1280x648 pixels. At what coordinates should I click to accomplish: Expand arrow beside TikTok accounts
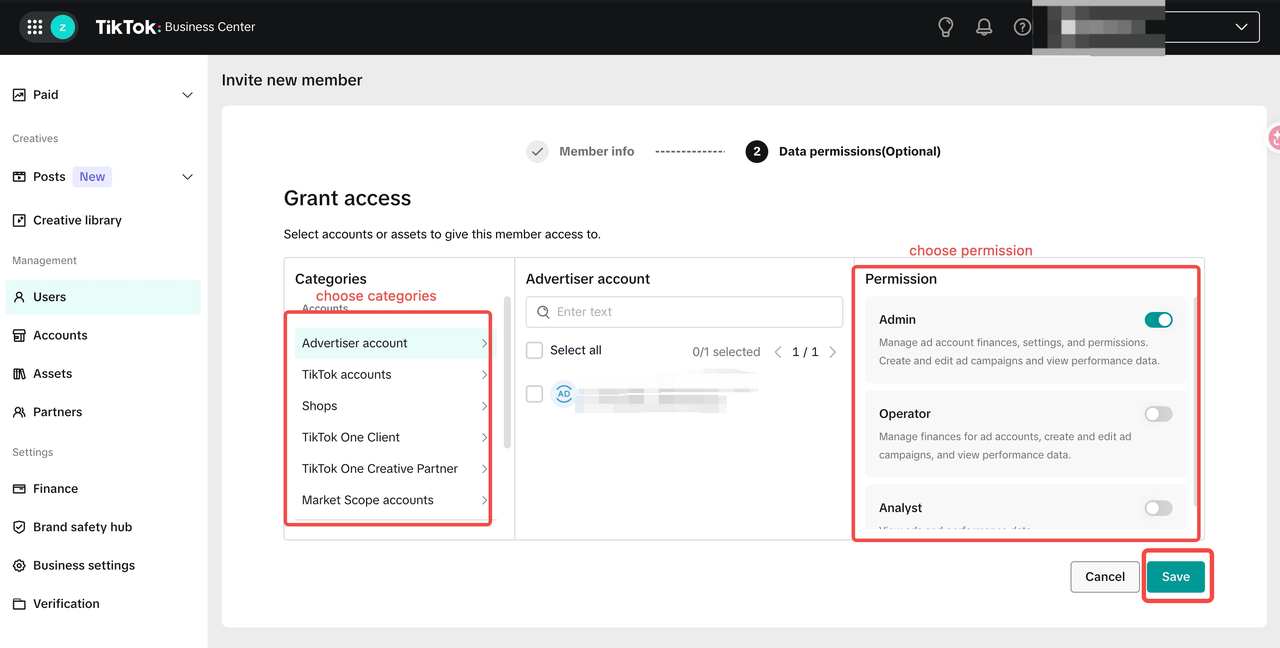pos(484,375)
